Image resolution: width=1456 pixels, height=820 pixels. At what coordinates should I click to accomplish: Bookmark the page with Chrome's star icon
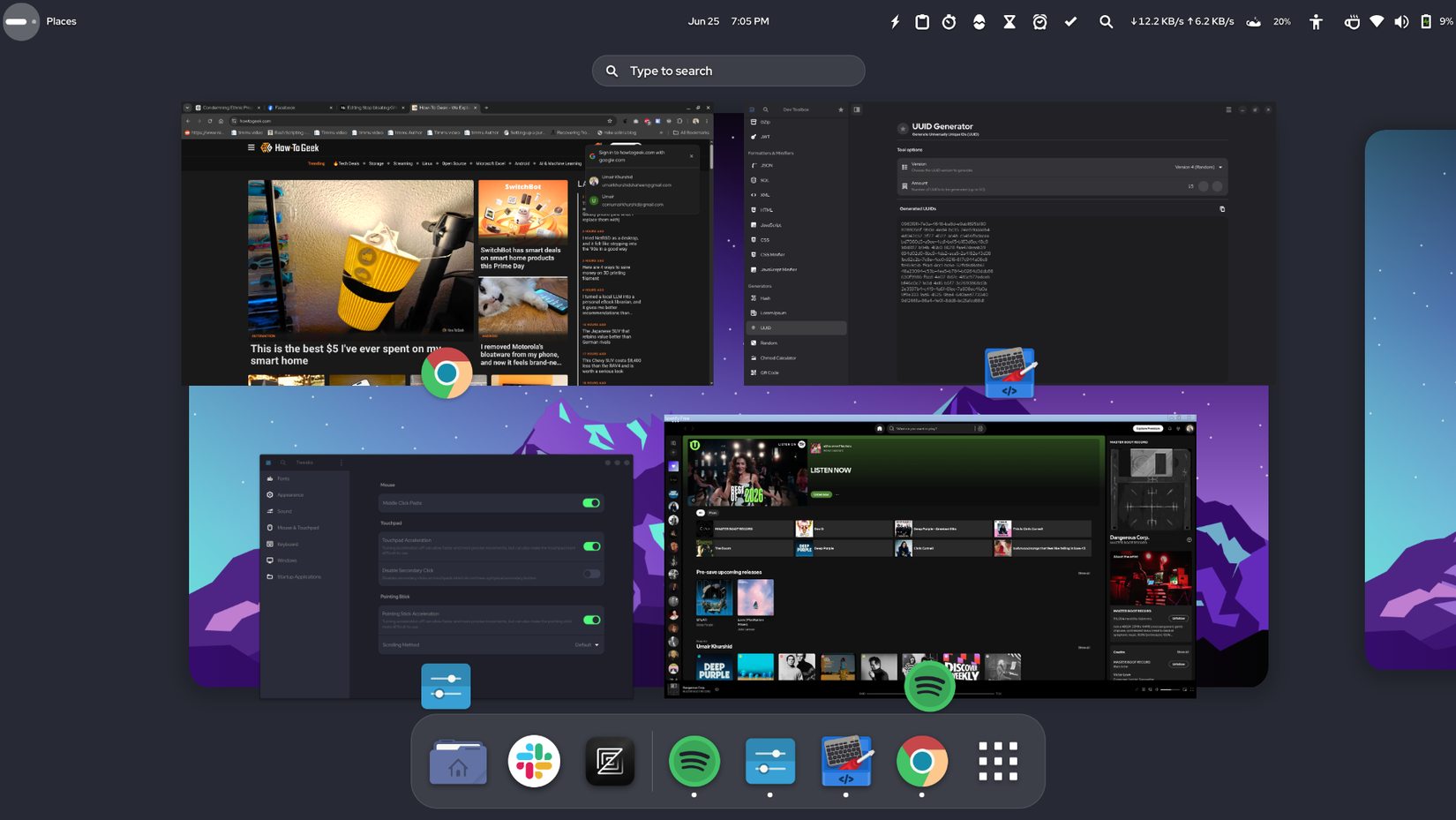pyautogui.click(x=610, y=121)
